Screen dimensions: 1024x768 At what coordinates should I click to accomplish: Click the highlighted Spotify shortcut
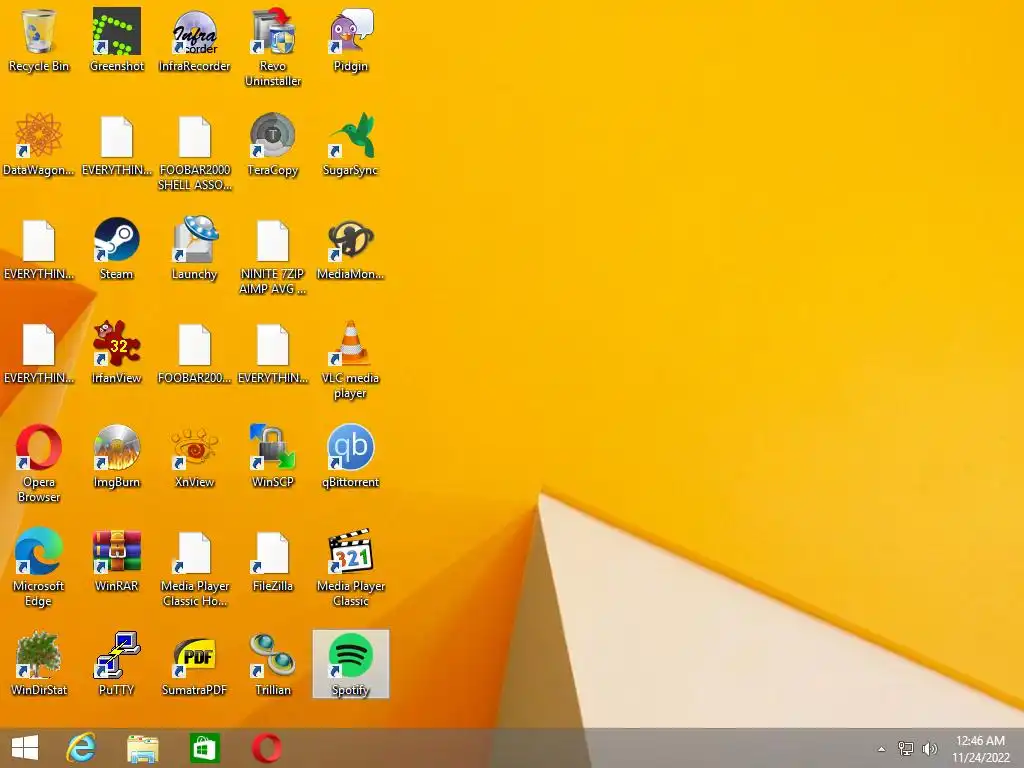[351, 664]
